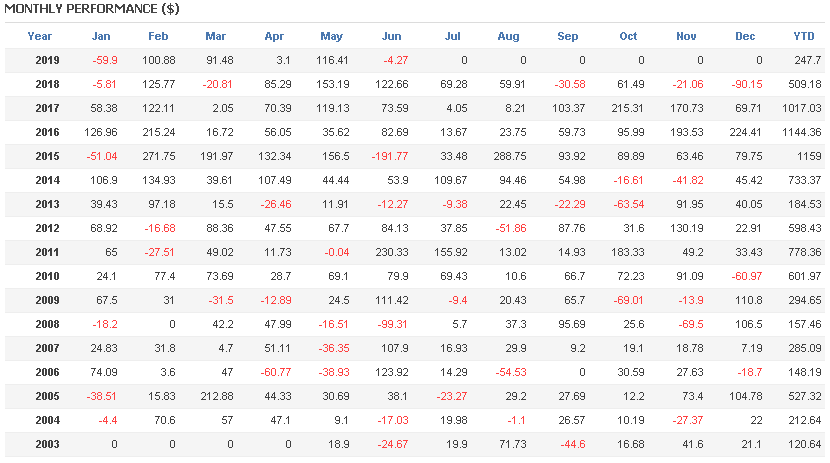
Task: Select the 2010 year row label
Action: point(47,276)
